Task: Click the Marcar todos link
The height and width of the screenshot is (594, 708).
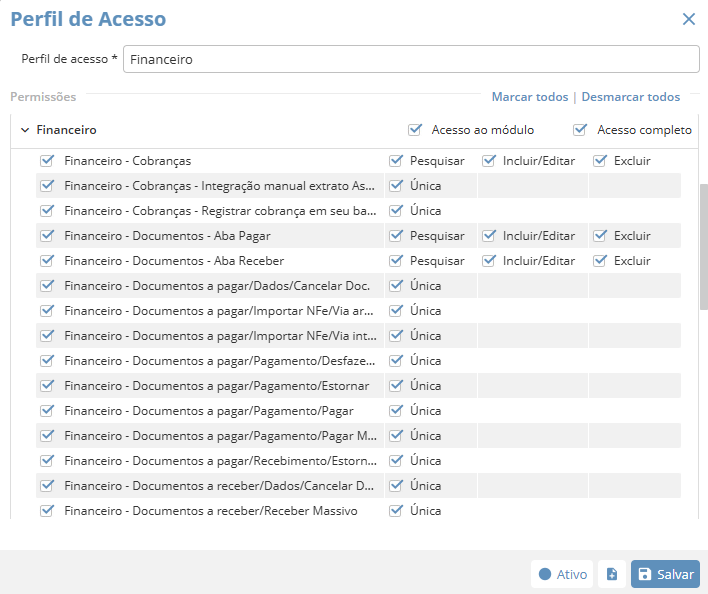Action: coord(529,97)
